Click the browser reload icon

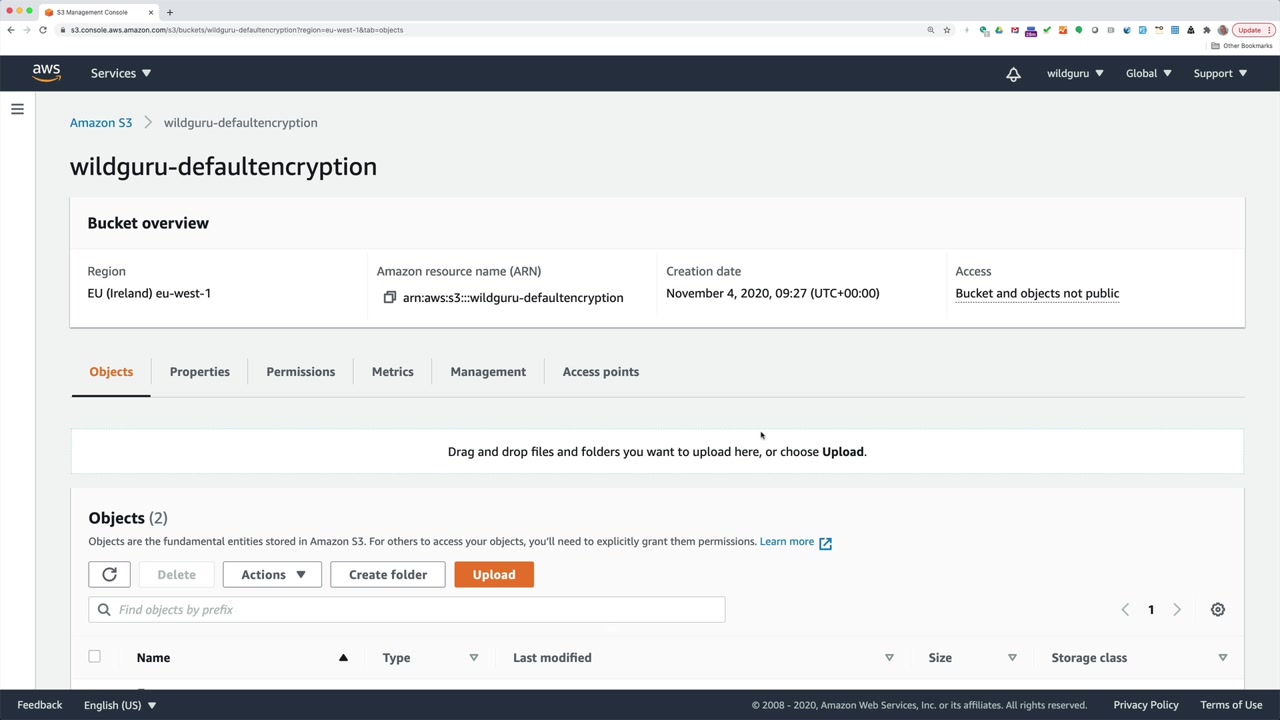[43, 30]
